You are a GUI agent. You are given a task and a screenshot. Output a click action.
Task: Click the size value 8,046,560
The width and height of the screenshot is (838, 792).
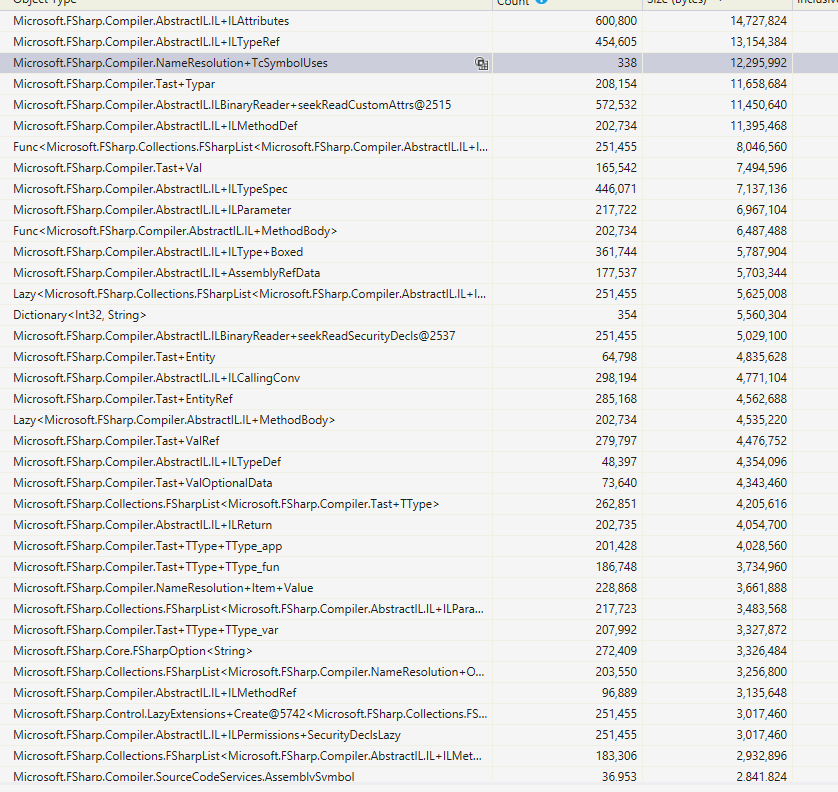pos(762,147)
